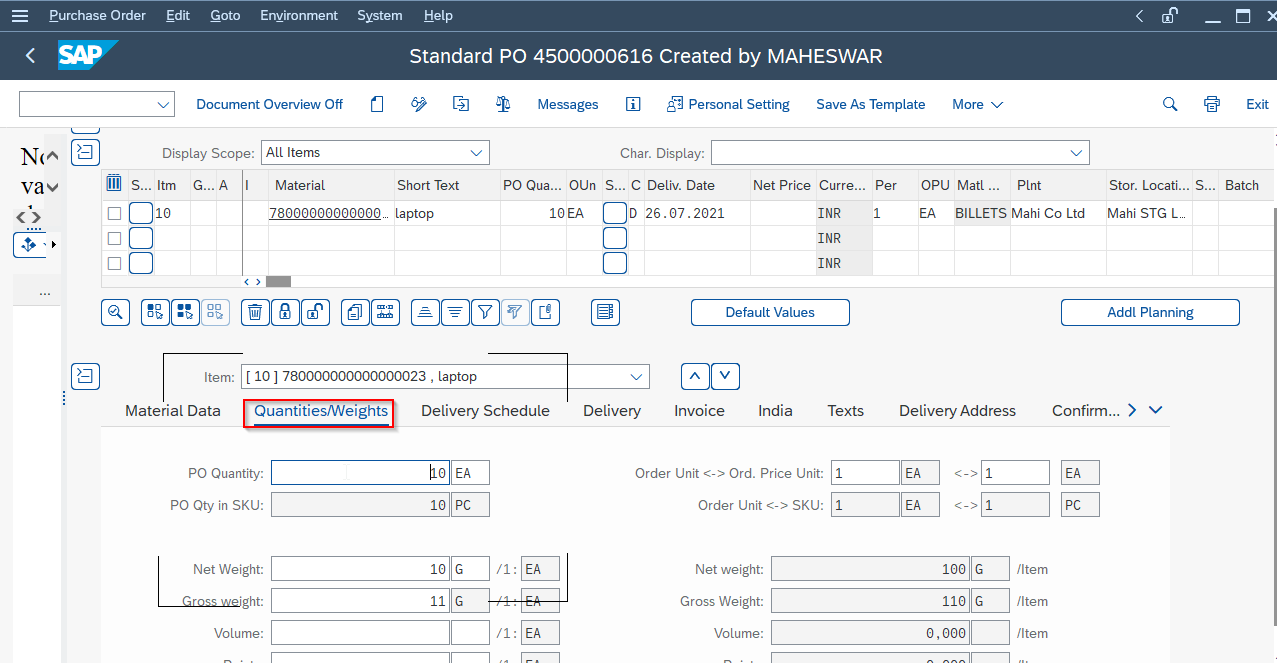Expand the More menu
This screenshot has width=1277, height=663.
point(977,104)
